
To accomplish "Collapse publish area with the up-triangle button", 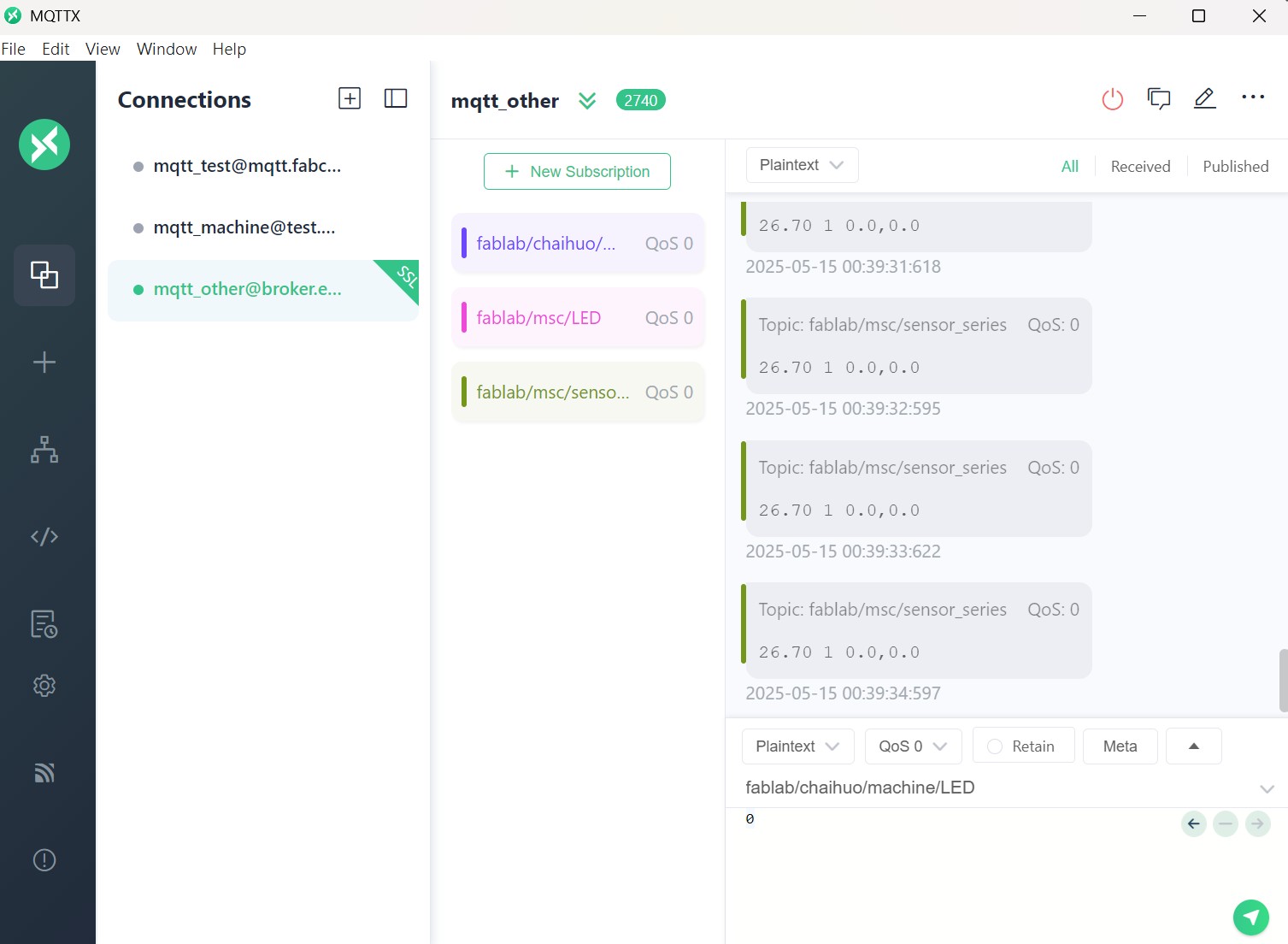I will (1194, 746).
